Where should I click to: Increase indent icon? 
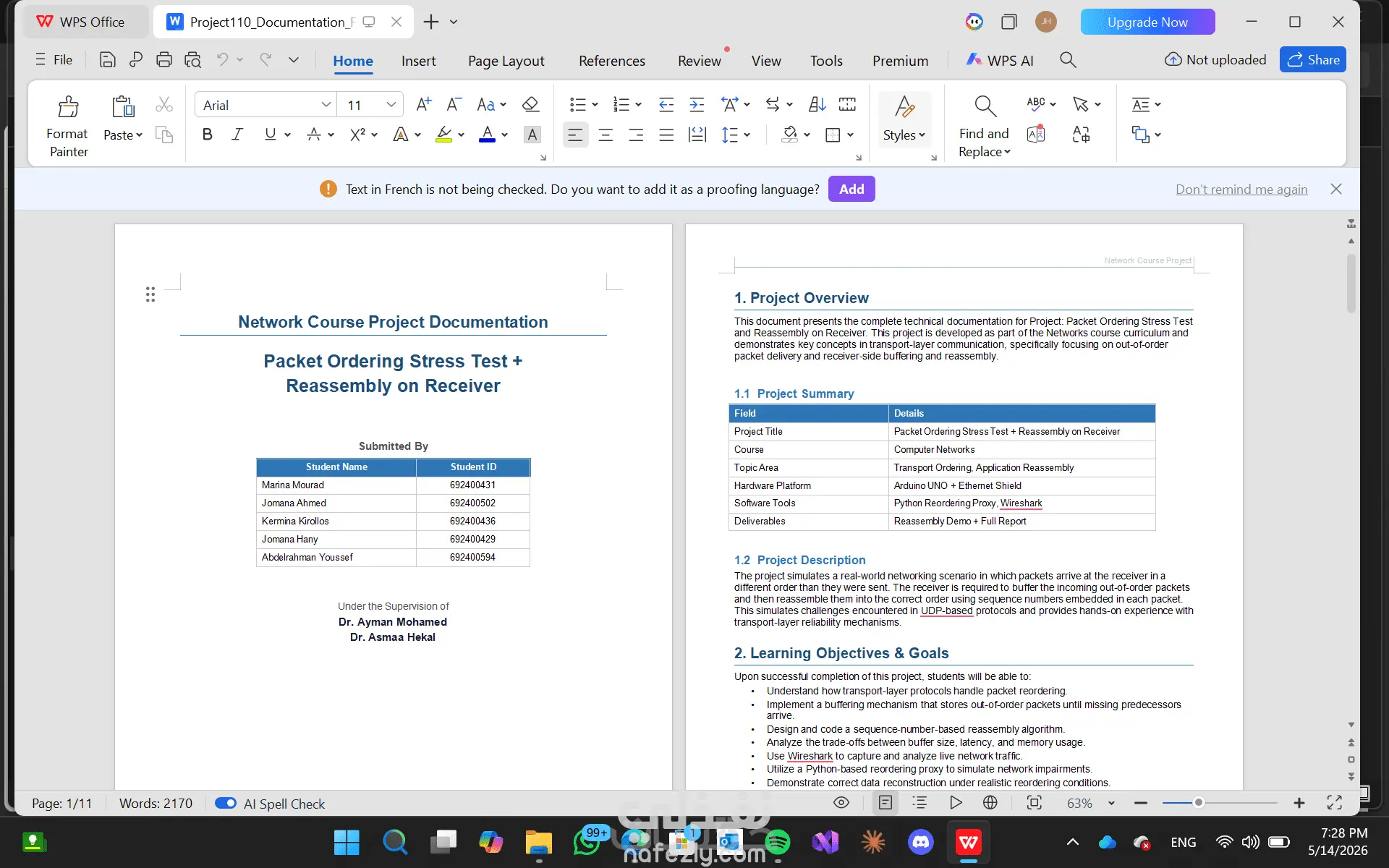(697, 105)
